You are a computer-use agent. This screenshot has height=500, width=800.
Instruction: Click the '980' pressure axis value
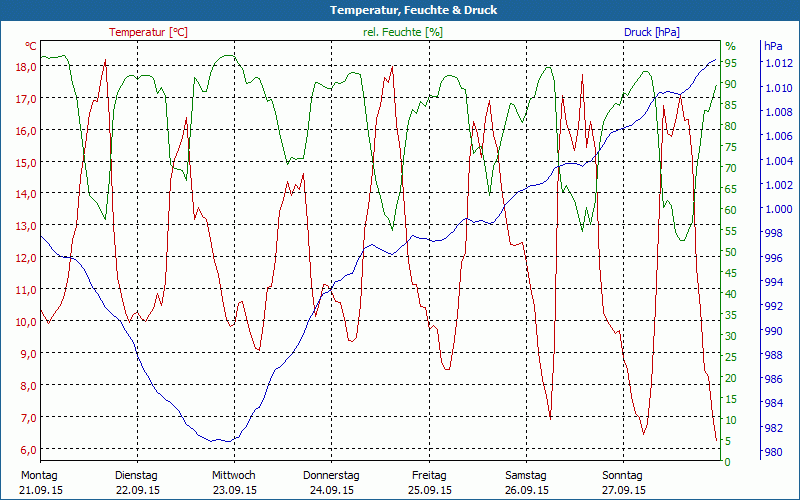click(772, 452)
